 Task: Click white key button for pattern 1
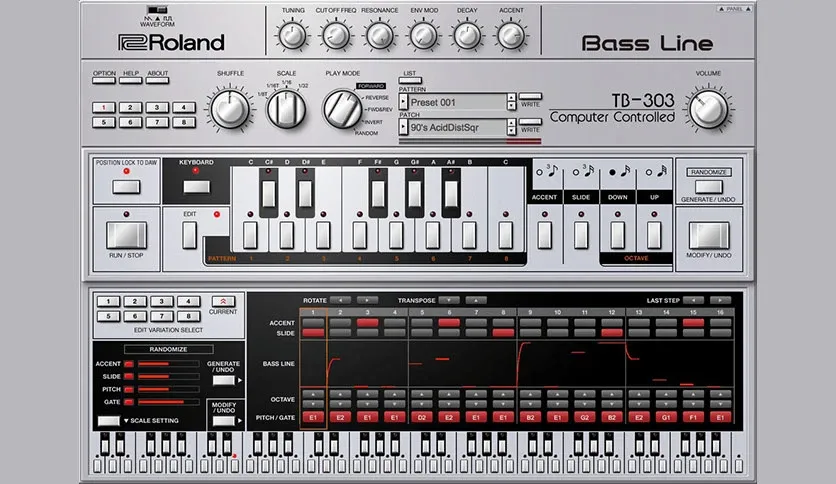[x=250, y=236]
